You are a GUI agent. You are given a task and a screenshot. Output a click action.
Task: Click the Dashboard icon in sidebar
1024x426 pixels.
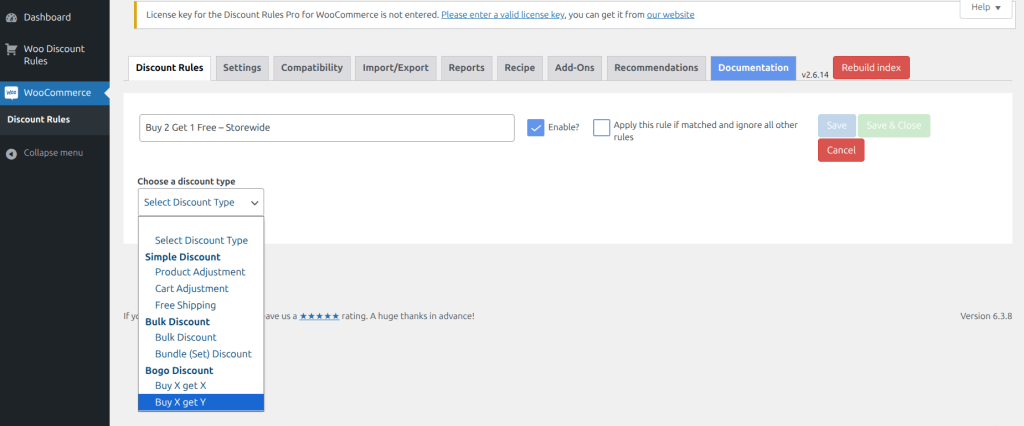(12, 17)
